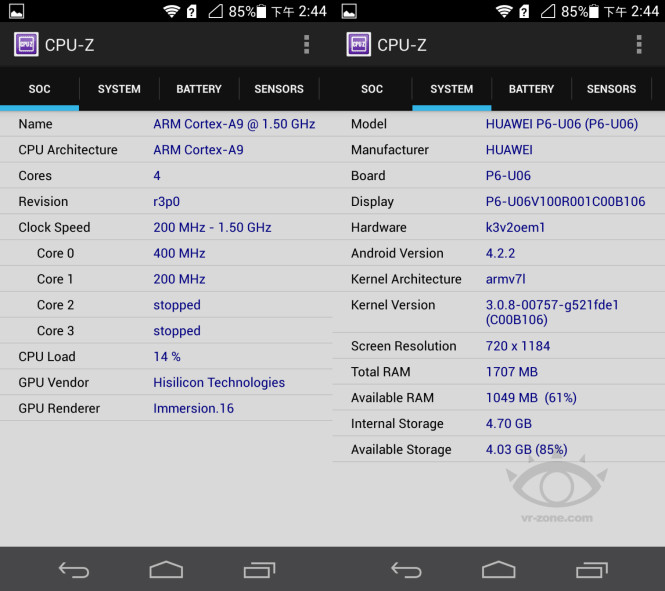Tap the signal strength icon on left screen
The image size is (665, 591).
tap(215, 11)
